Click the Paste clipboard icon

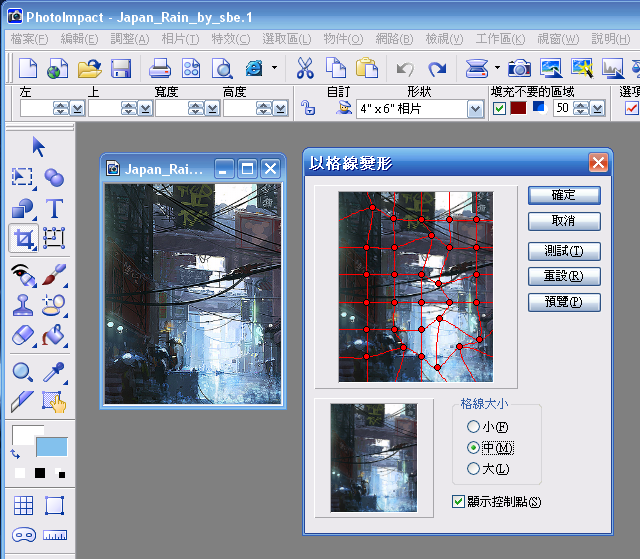click(x=367, y=68)
